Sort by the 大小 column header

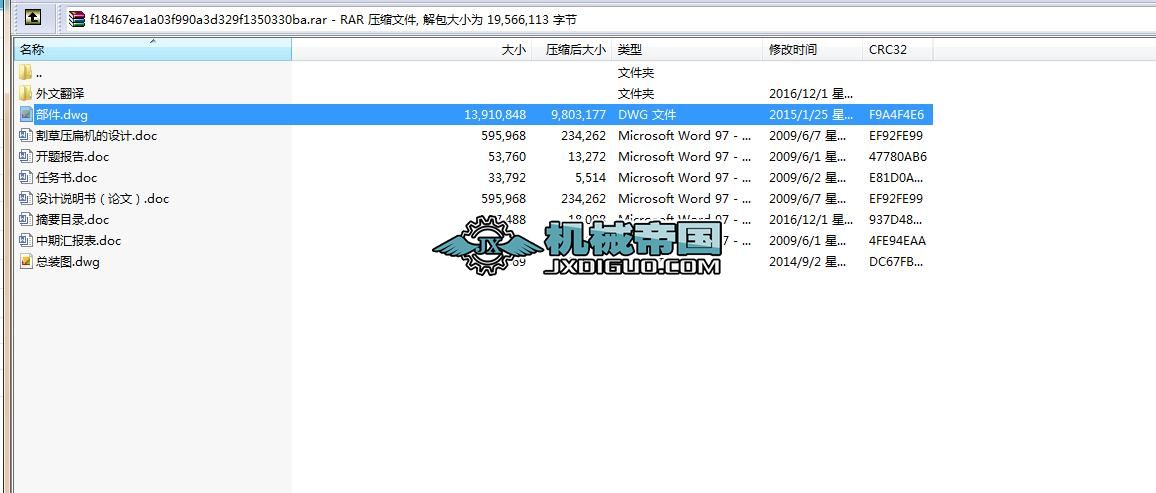coord(412,49)
